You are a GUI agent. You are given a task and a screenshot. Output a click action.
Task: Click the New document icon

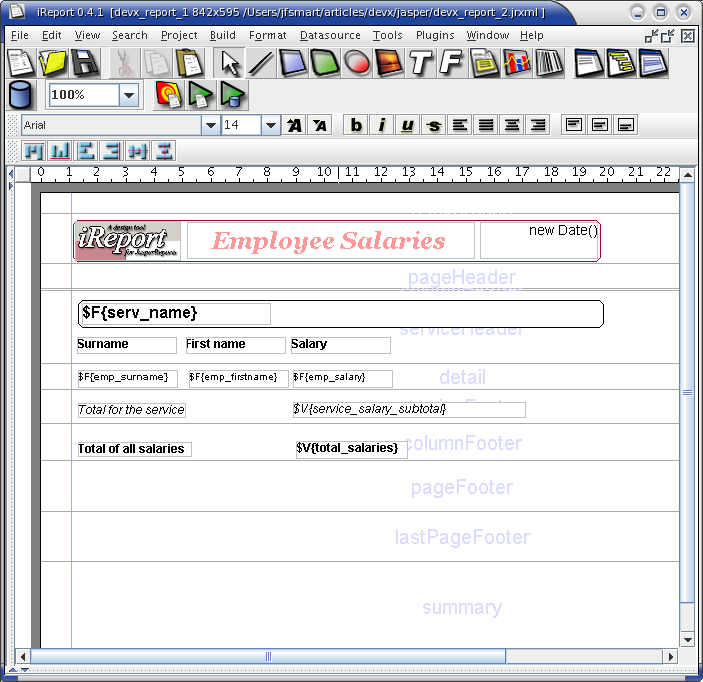[20, 63]
